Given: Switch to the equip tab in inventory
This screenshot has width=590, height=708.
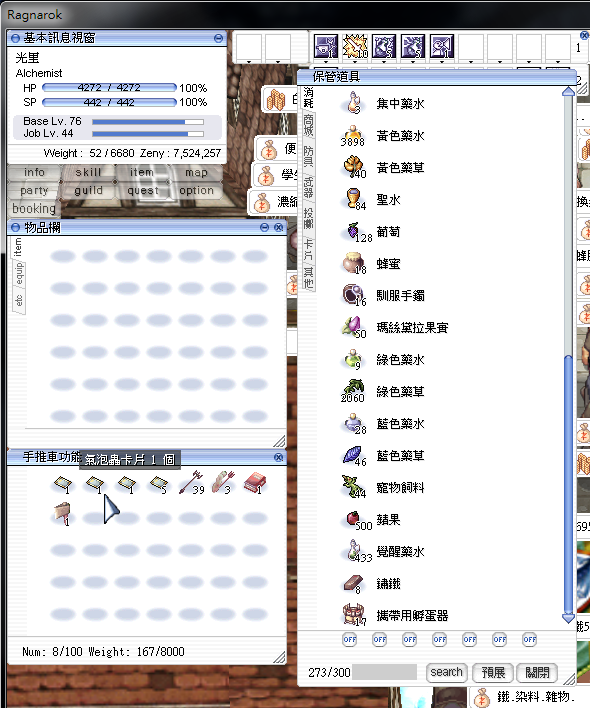Looking at the screenshot, I should pos(19,275).
